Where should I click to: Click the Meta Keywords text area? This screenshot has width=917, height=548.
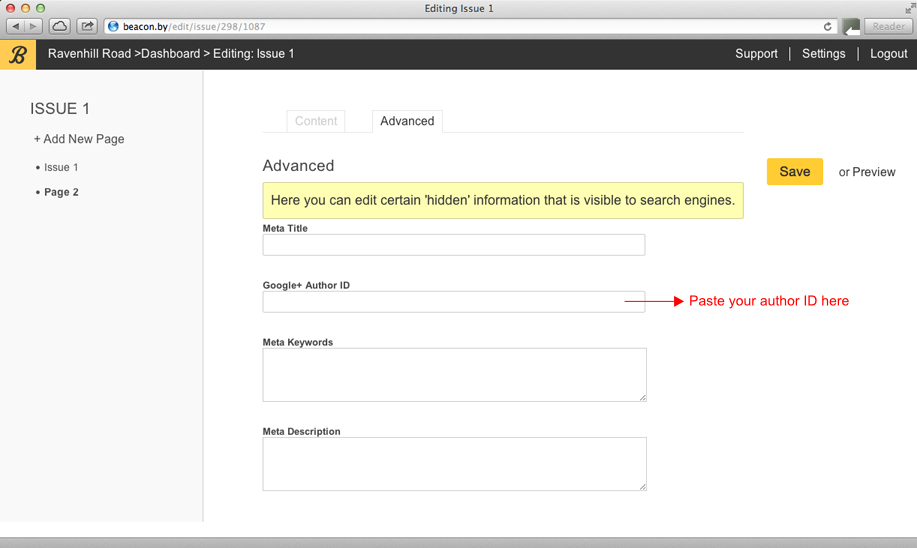coord(454,375)
